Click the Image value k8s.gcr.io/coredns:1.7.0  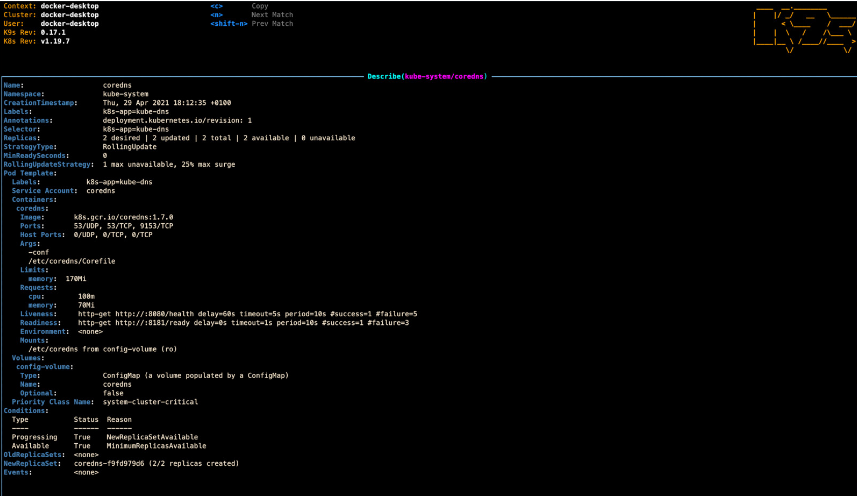[124, 217]
